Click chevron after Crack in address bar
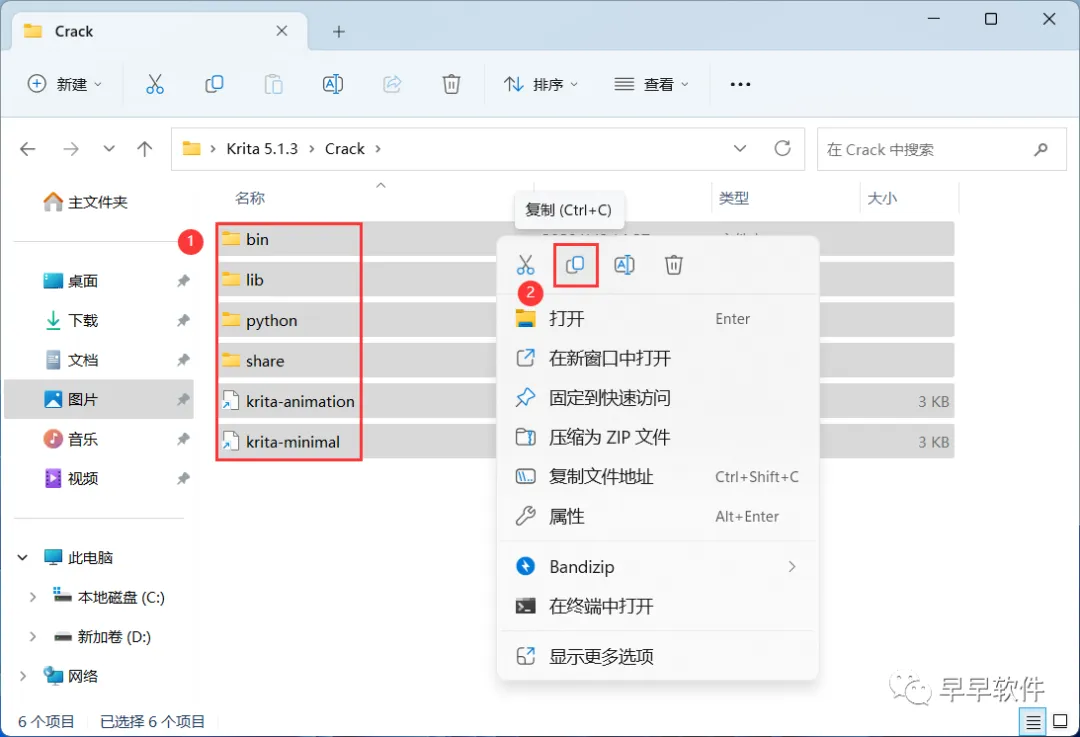Viewport: 1080px width, 737px height. [x=377, y=149]
